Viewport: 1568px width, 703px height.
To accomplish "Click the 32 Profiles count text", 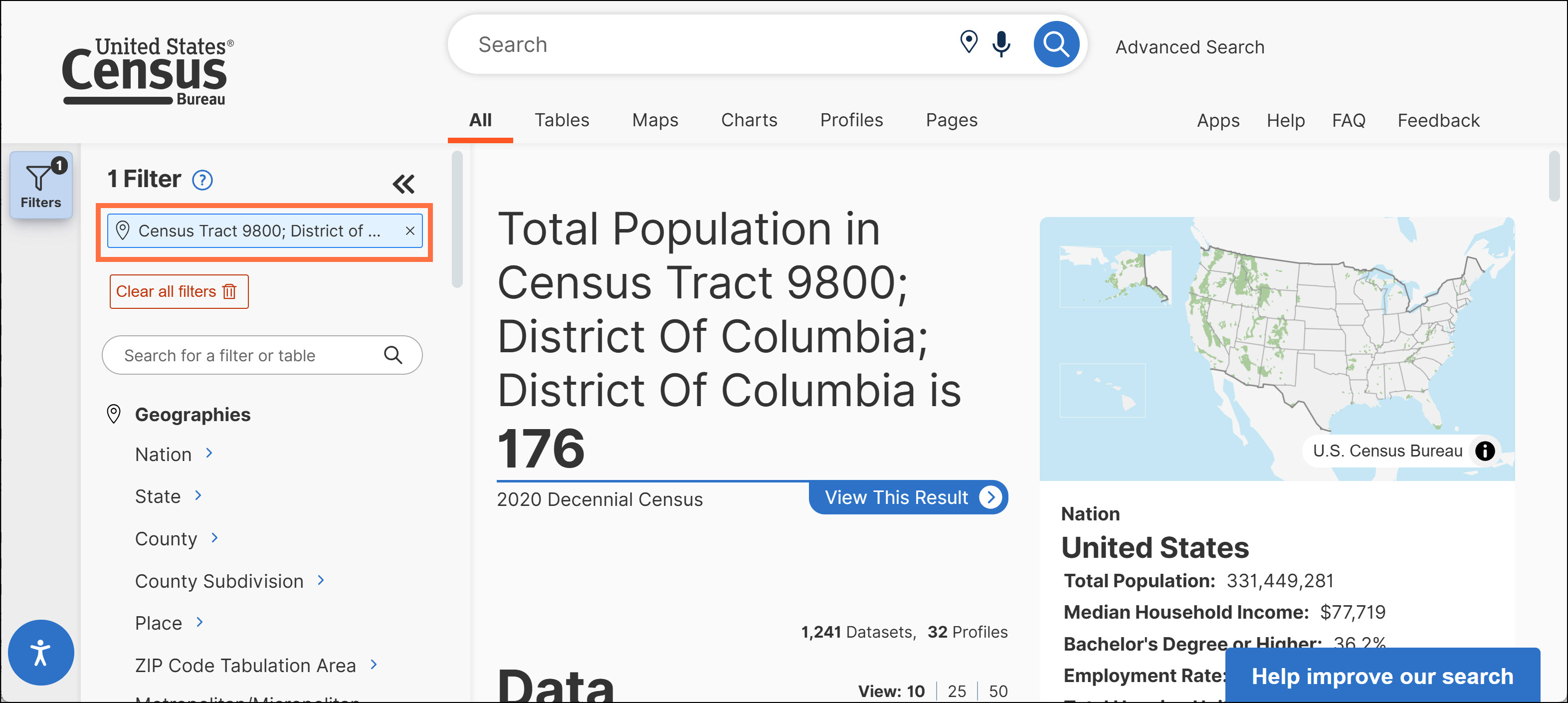I will point(967,632).
